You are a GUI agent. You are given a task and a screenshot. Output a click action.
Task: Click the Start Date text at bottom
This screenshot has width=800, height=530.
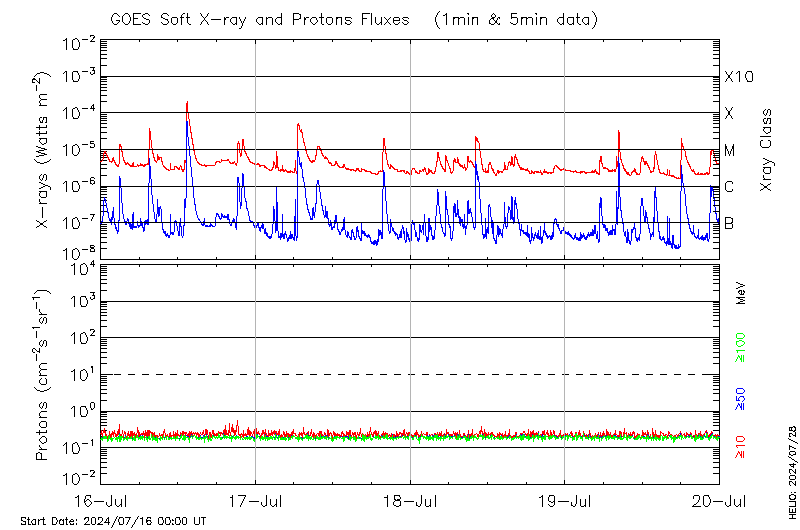click(113, 521)
